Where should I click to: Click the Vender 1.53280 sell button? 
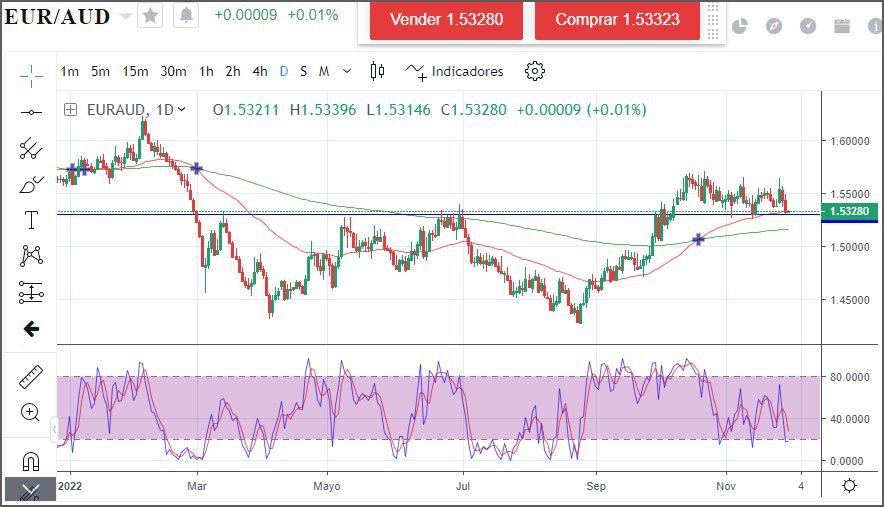(446, 20)
